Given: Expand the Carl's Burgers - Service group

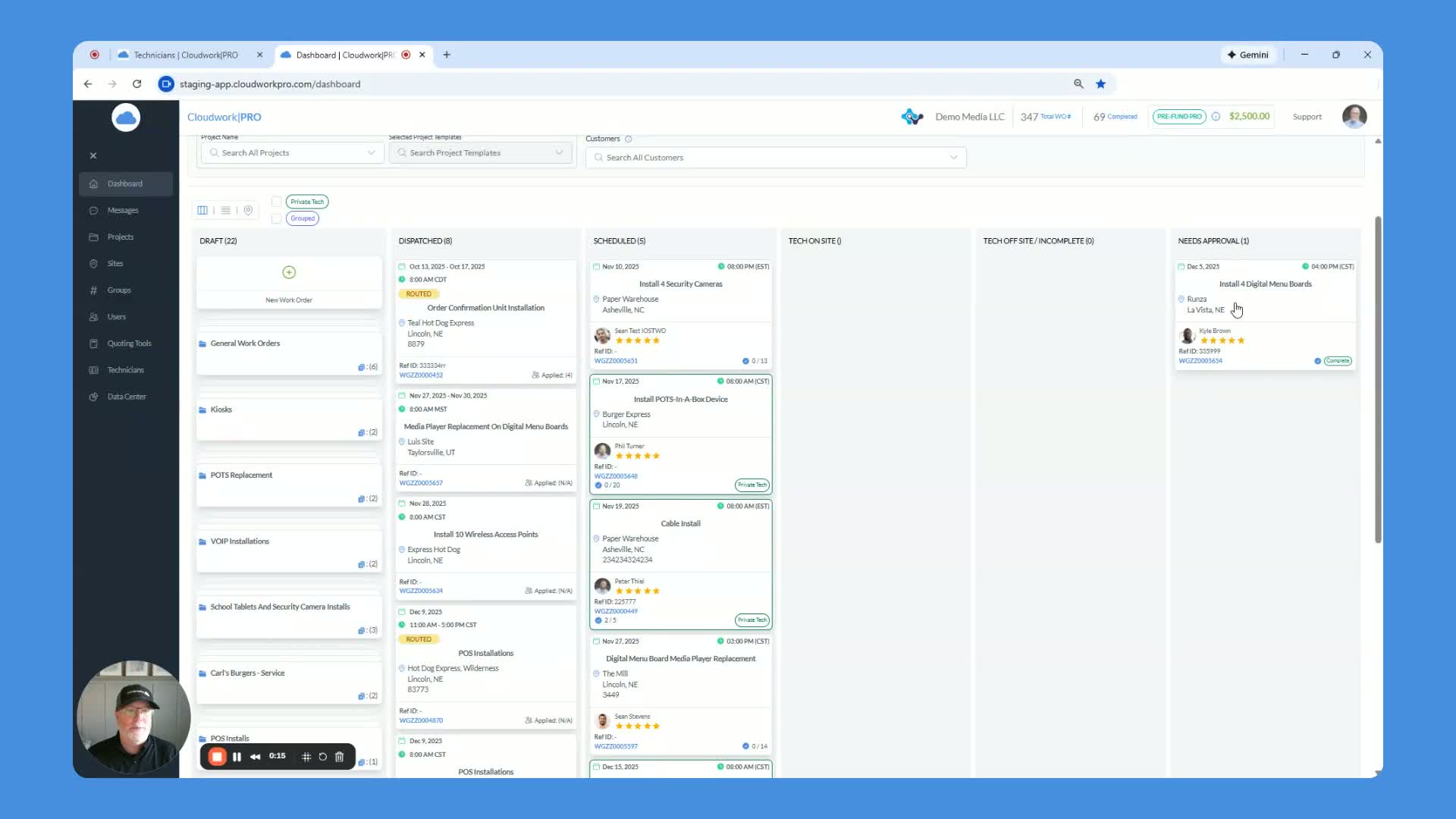Looking at the screenshot, I should (x=289, y=682).
